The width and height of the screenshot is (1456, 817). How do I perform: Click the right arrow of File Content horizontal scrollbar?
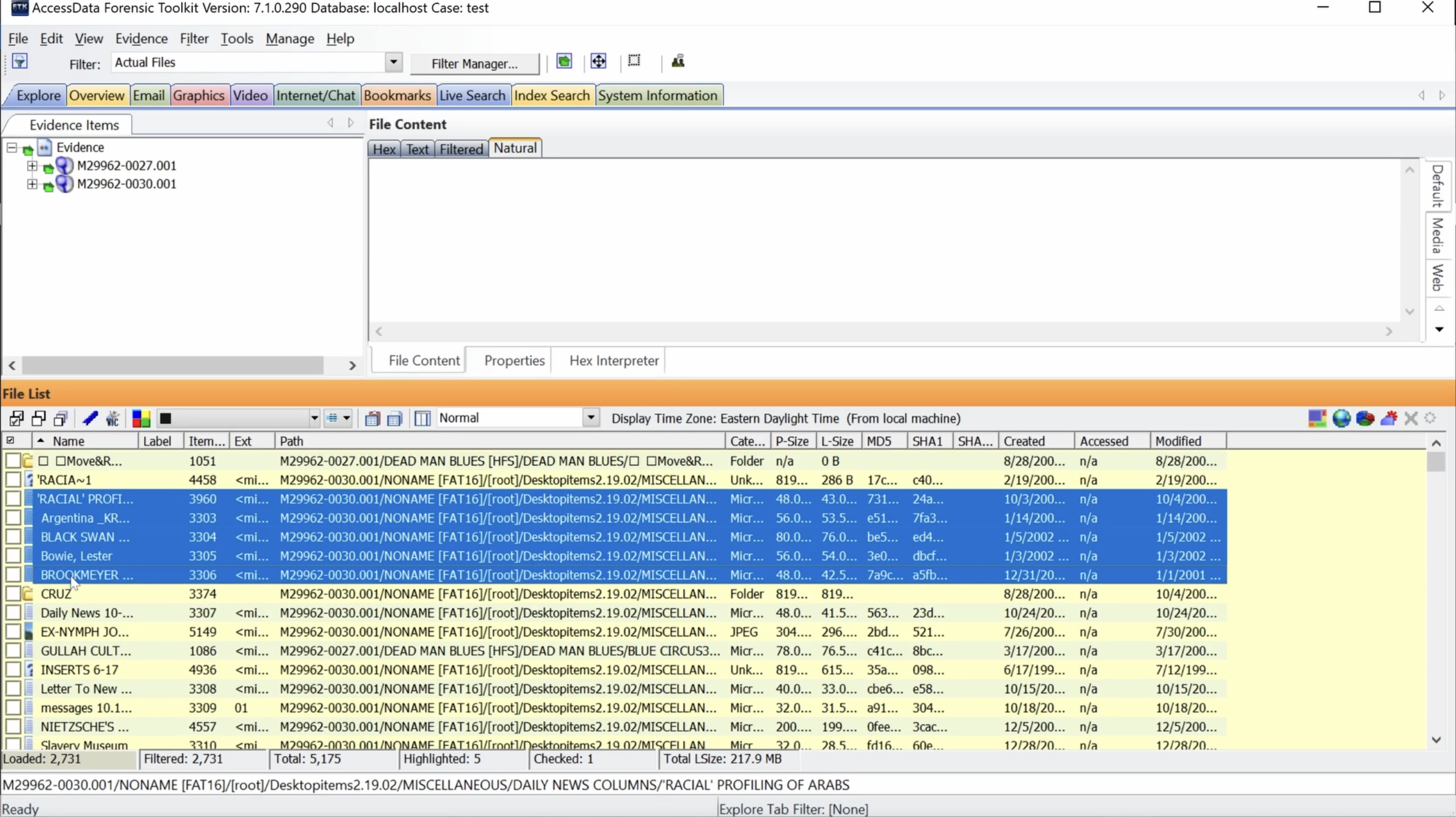tap(1389, 332)
